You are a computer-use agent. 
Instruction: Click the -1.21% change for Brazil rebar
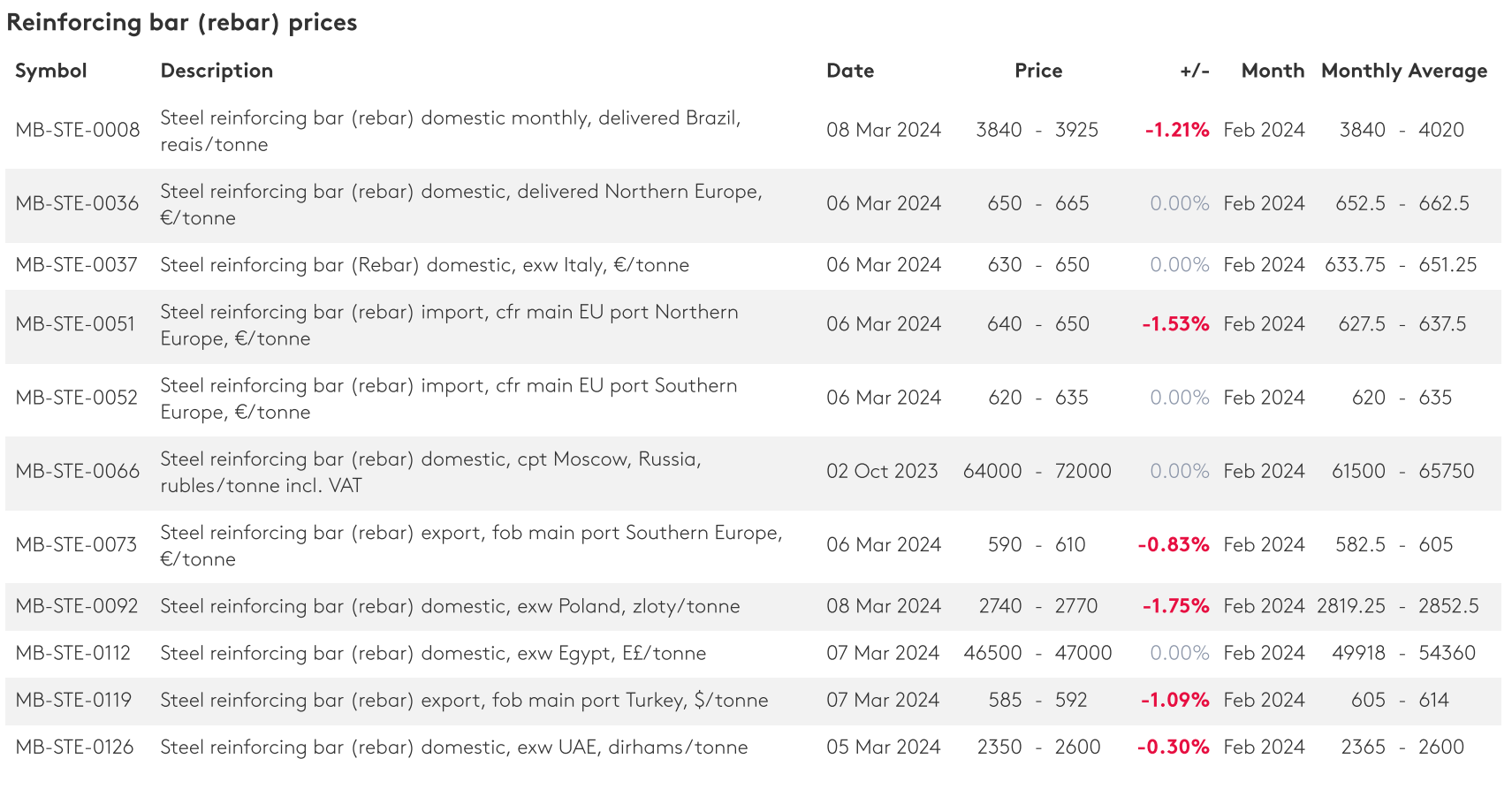click(1176, 130)
